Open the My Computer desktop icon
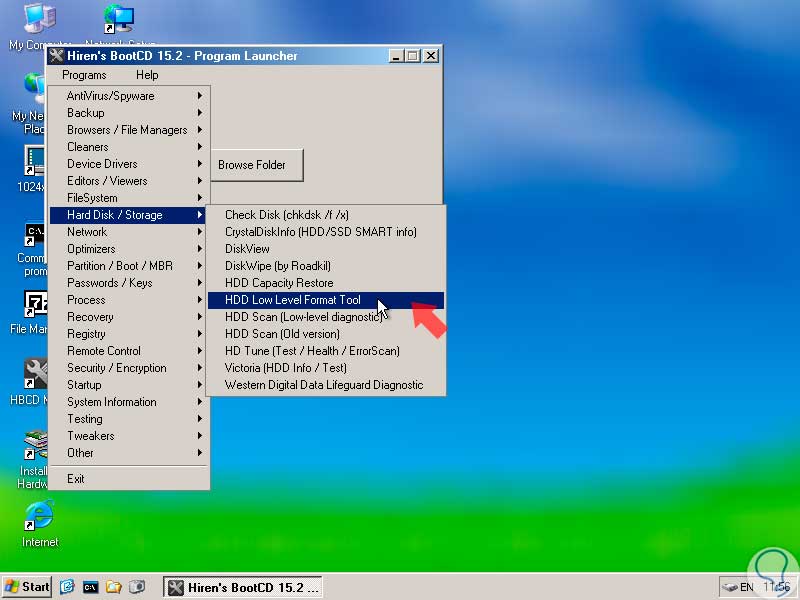This screenshot has height=600, width=800. click(x=39, y=19)
